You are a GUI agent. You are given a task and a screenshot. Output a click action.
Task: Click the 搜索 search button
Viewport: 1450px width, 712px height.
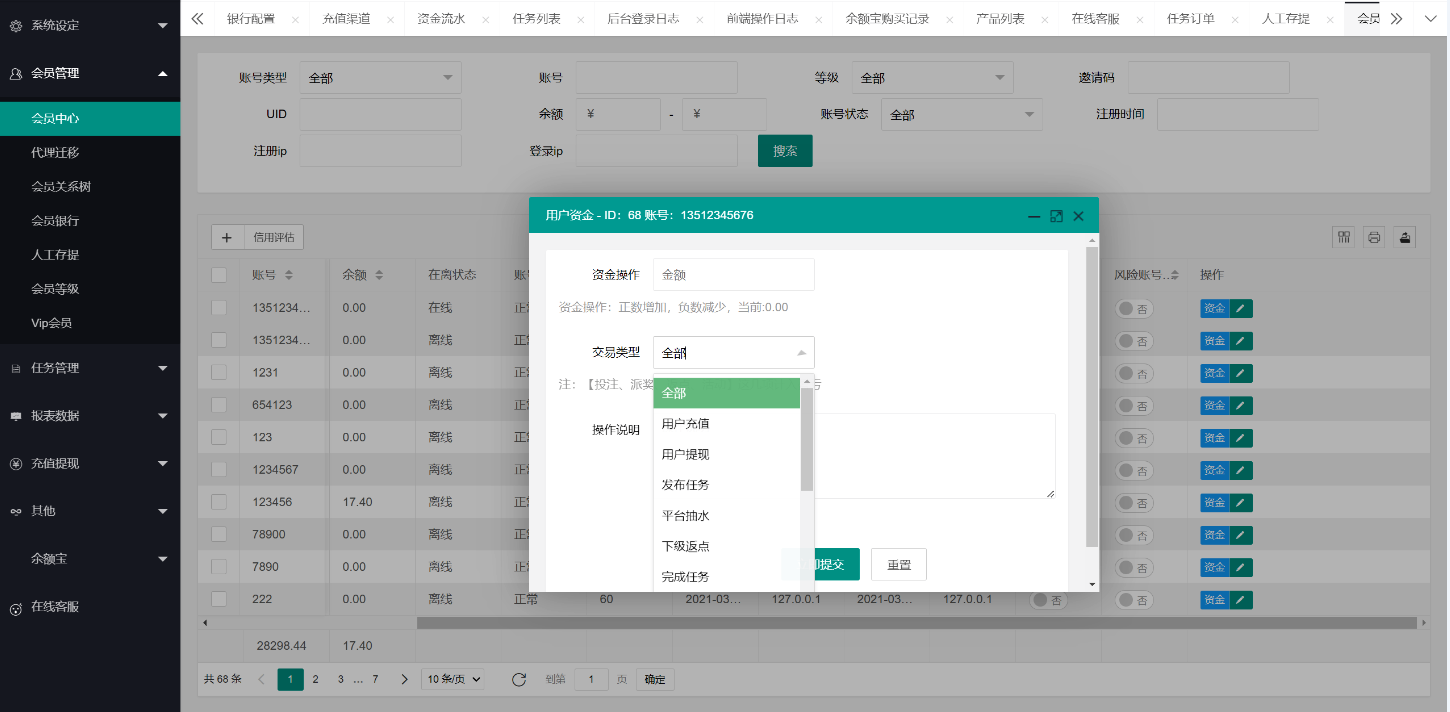point(784,150)
